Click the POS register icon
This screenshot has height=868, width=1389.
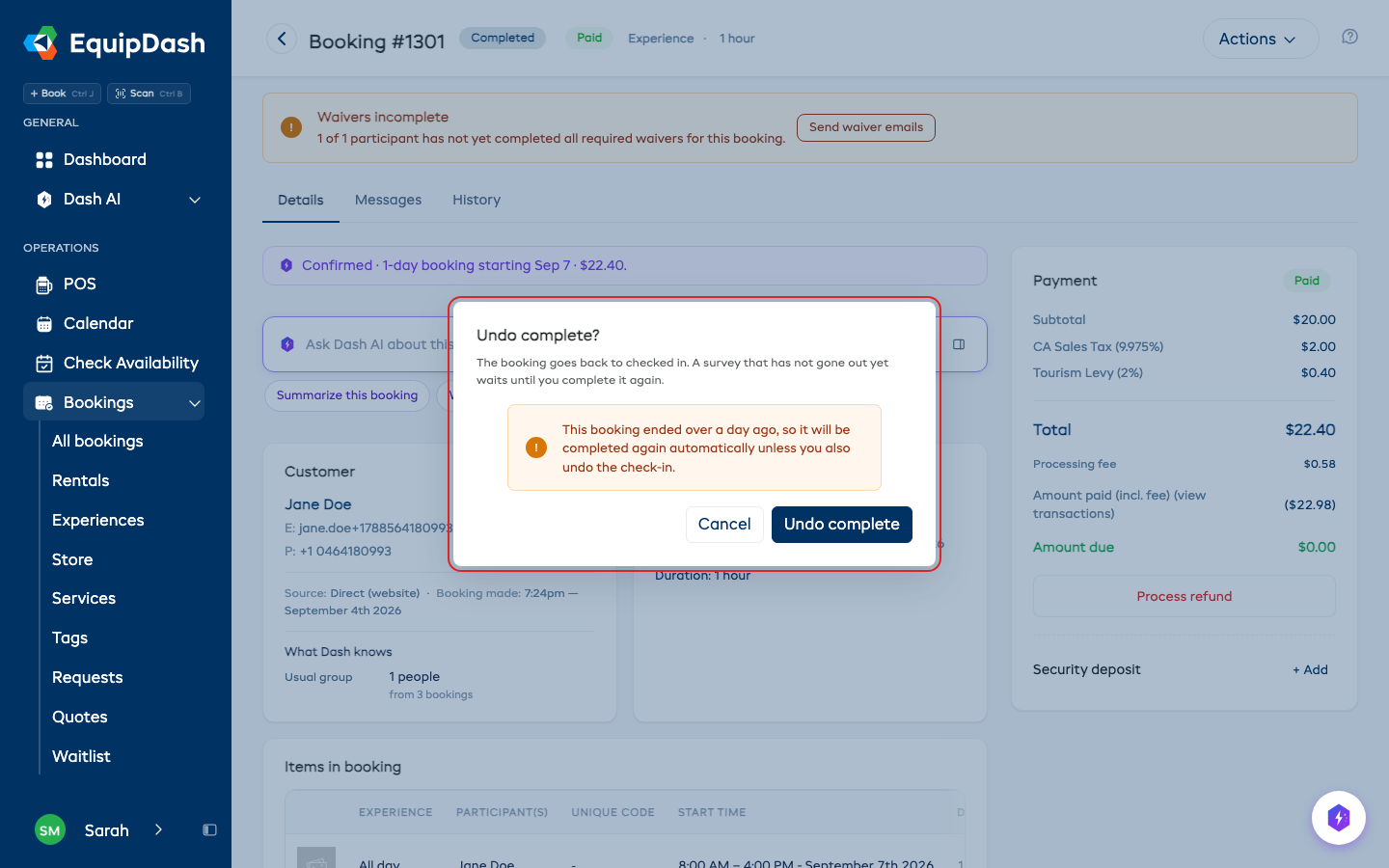point(44,285)
